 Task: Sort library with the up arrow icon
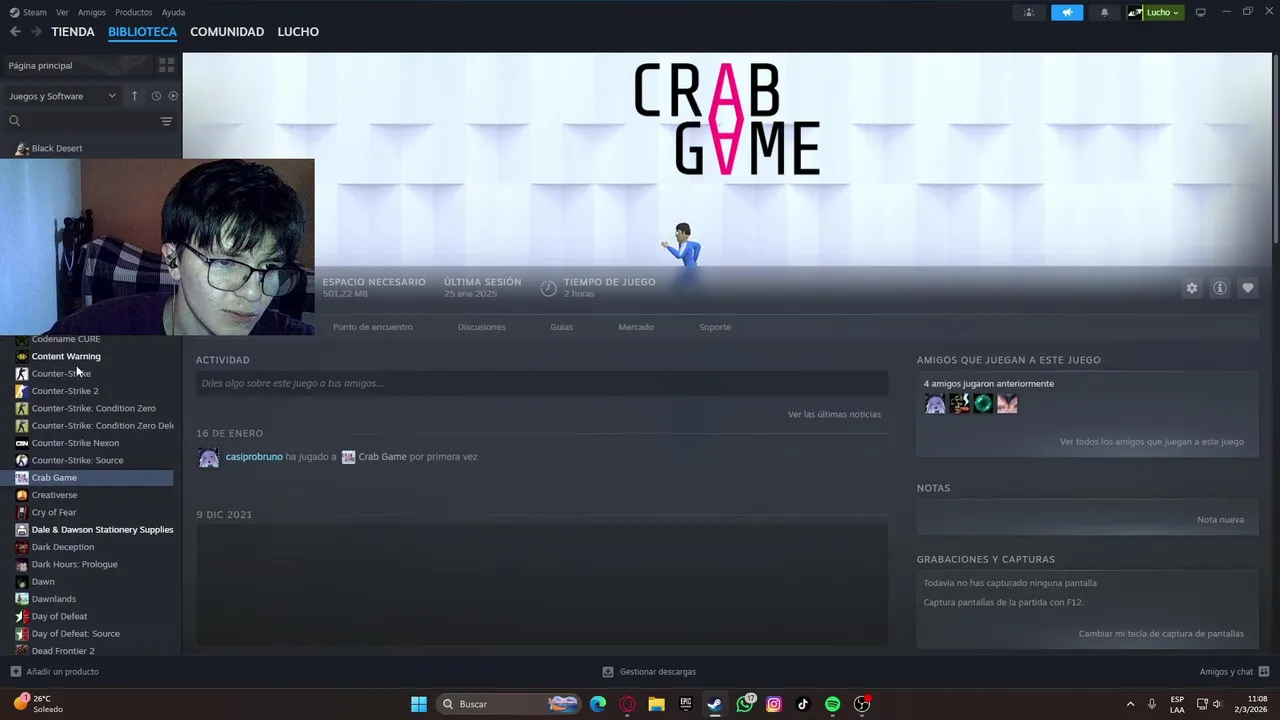(134, 96)
